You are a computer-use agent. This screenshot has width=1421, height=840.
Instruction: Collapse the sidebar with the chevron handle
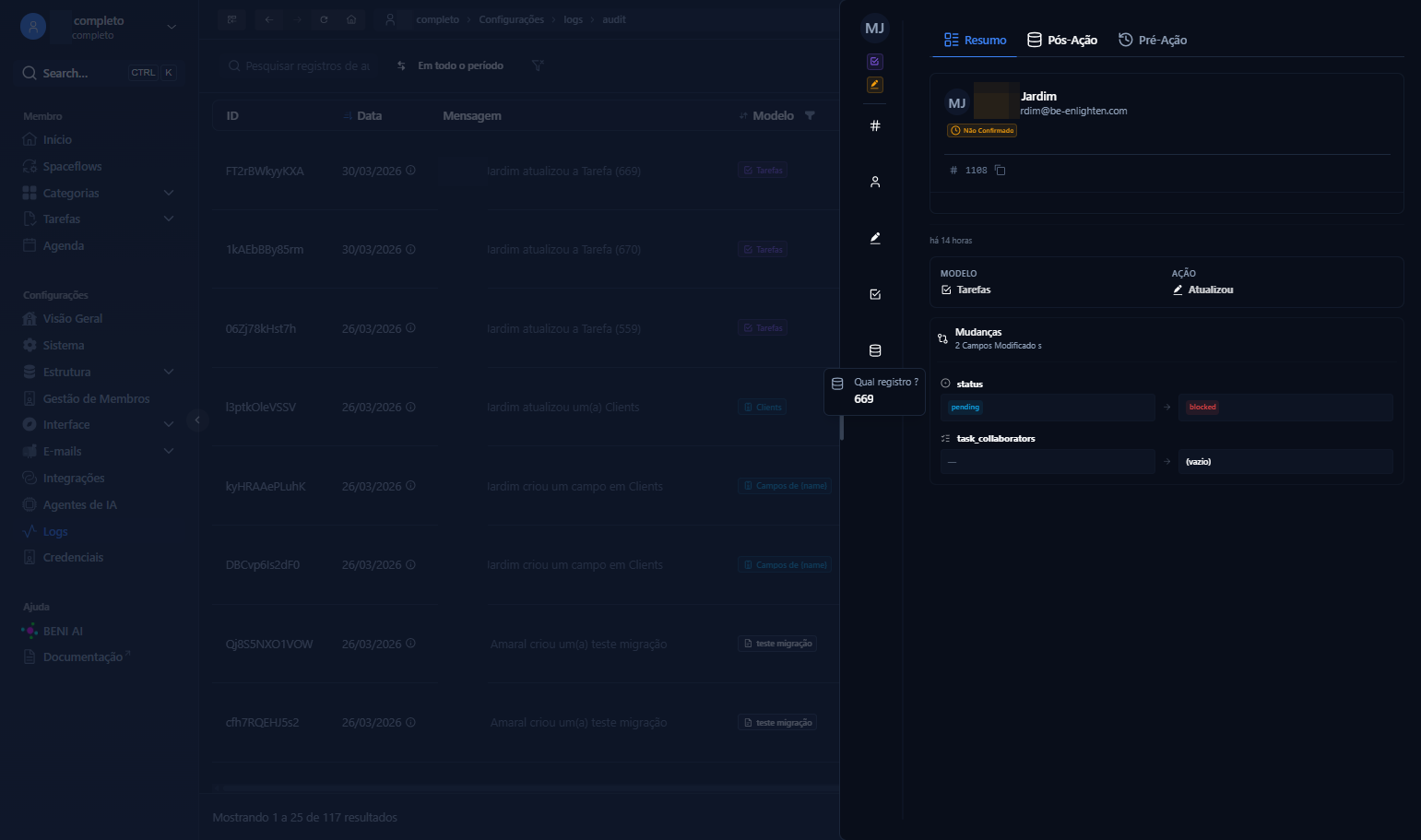coord(196,420)
